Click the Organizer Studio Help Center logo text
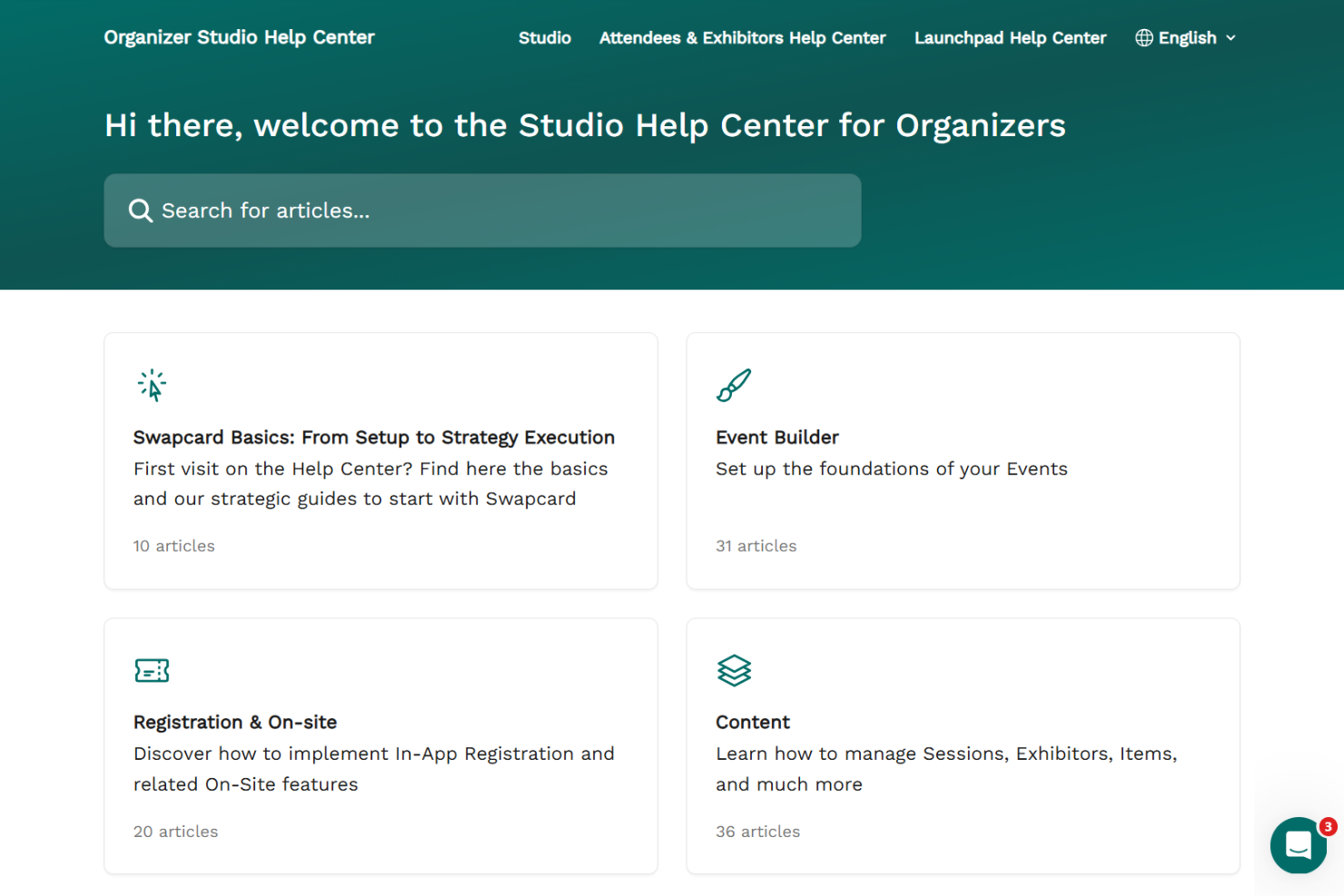 point(239,37)
